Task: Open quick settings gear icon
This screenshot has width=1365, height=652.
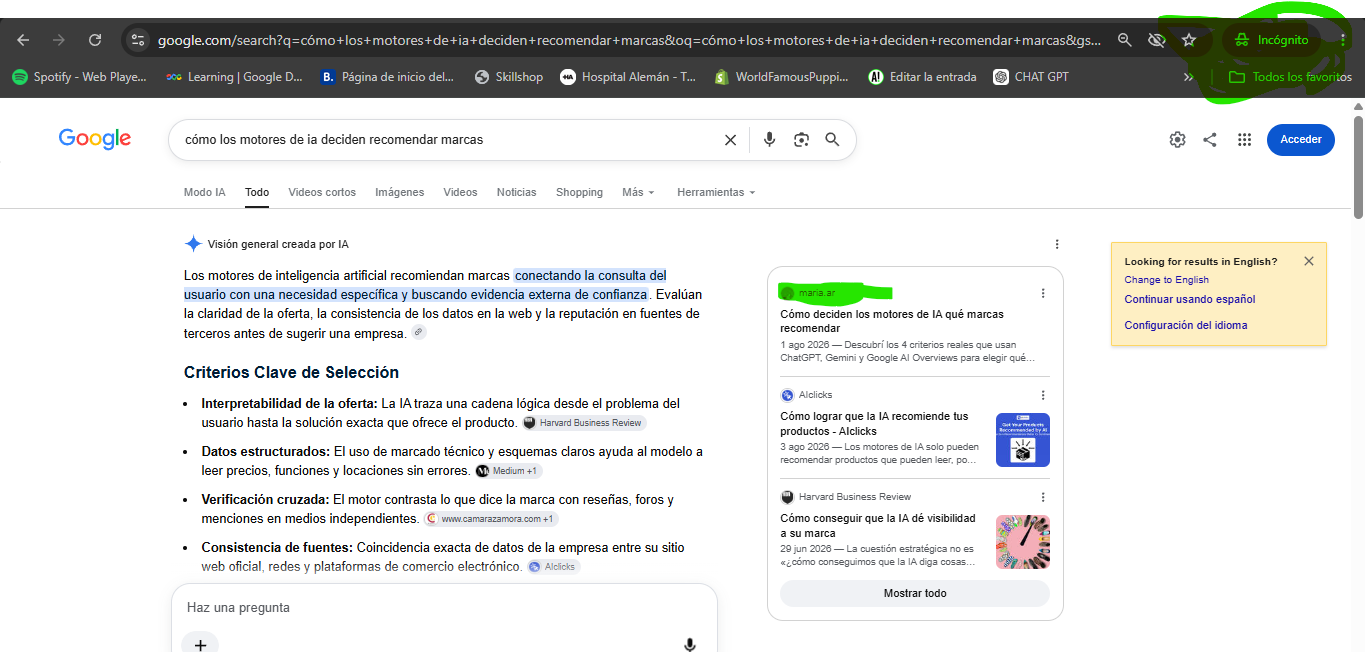Action: (x=1177, y=140)
